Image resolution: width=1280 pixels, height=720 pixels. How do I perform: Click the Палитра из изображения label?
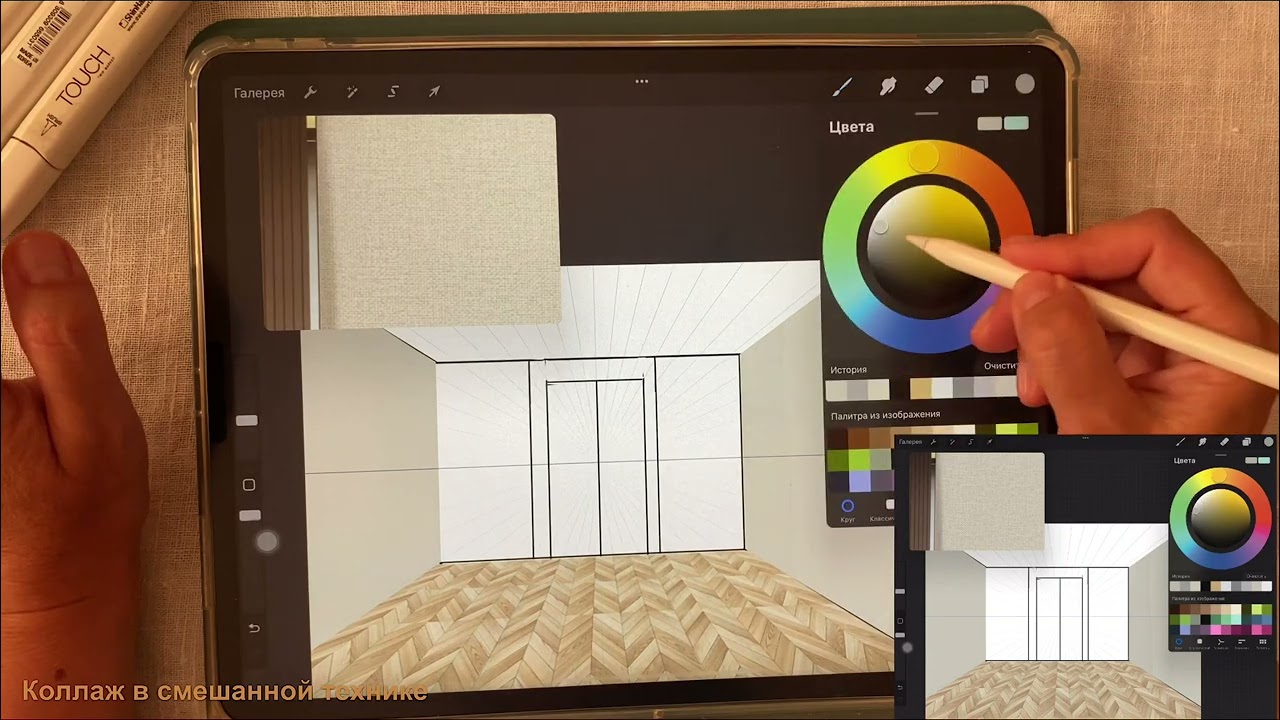(885, 415)
